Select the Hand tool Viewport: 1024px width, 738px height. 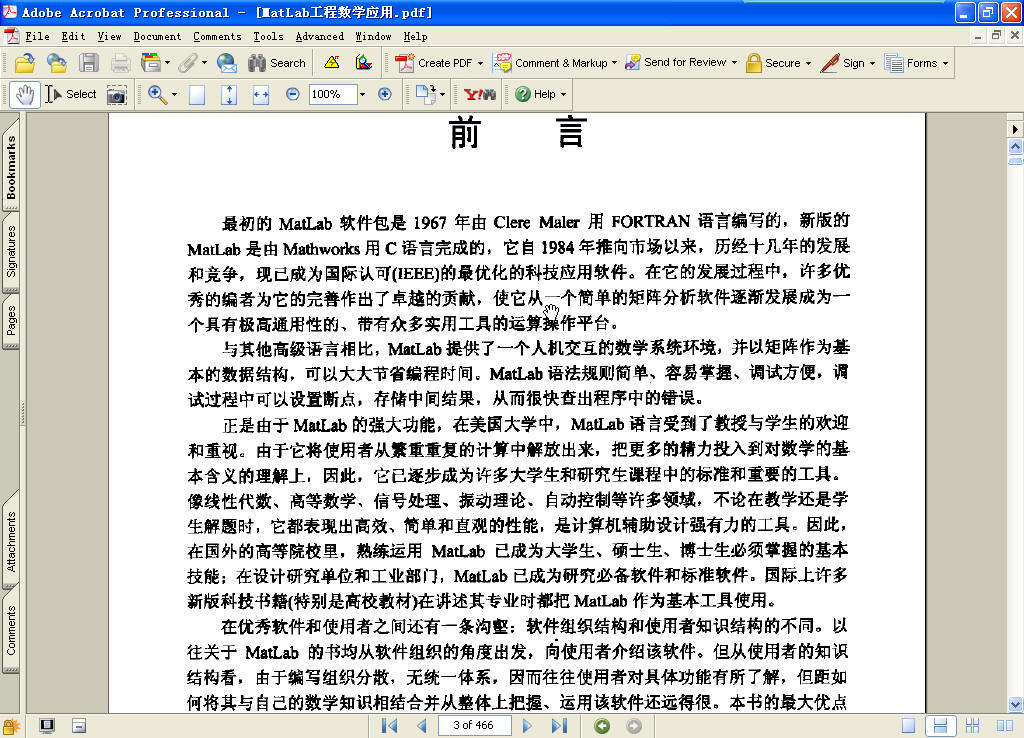click(25, 95)
